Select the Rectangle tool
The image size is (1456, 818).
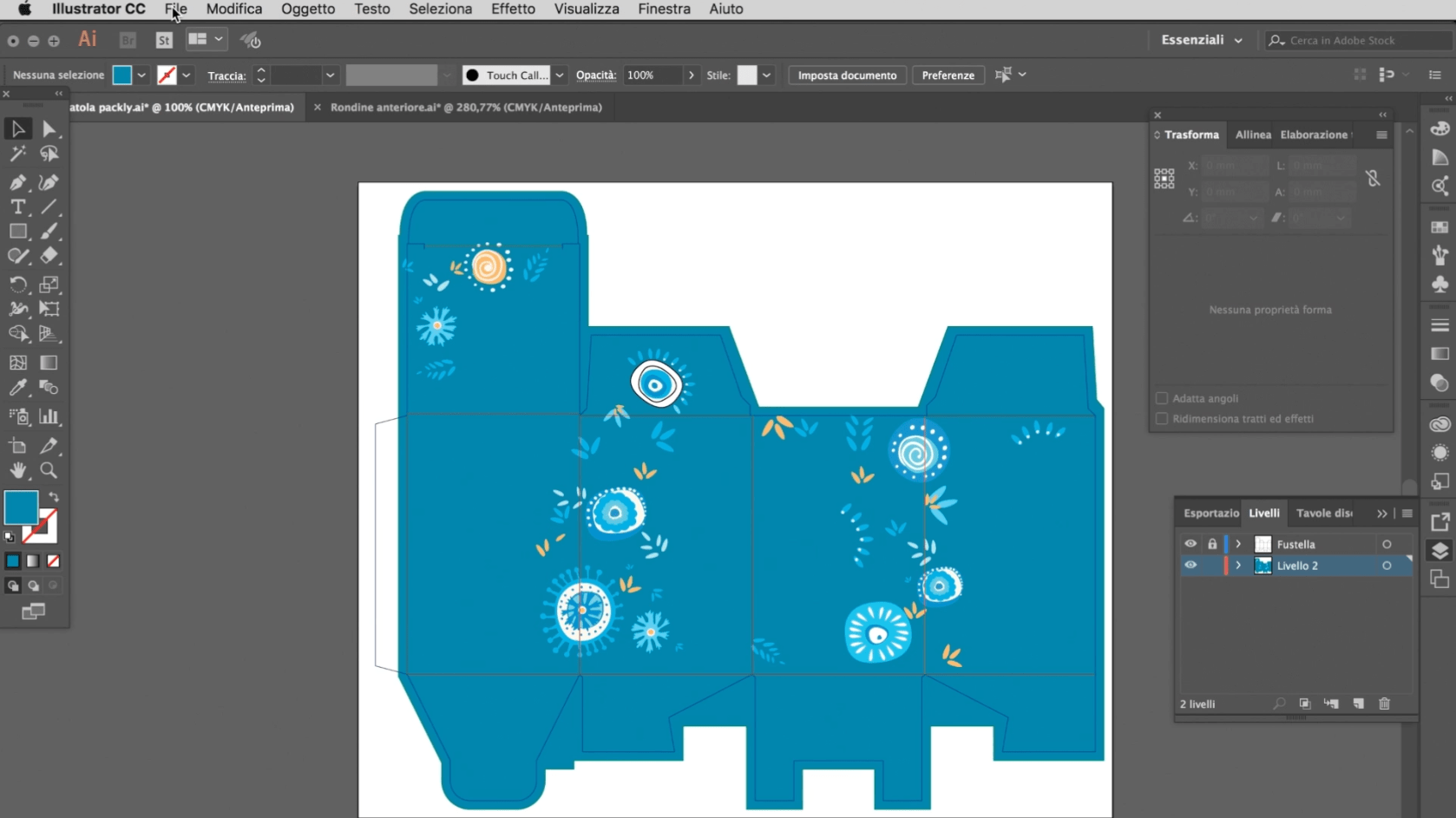18,231
